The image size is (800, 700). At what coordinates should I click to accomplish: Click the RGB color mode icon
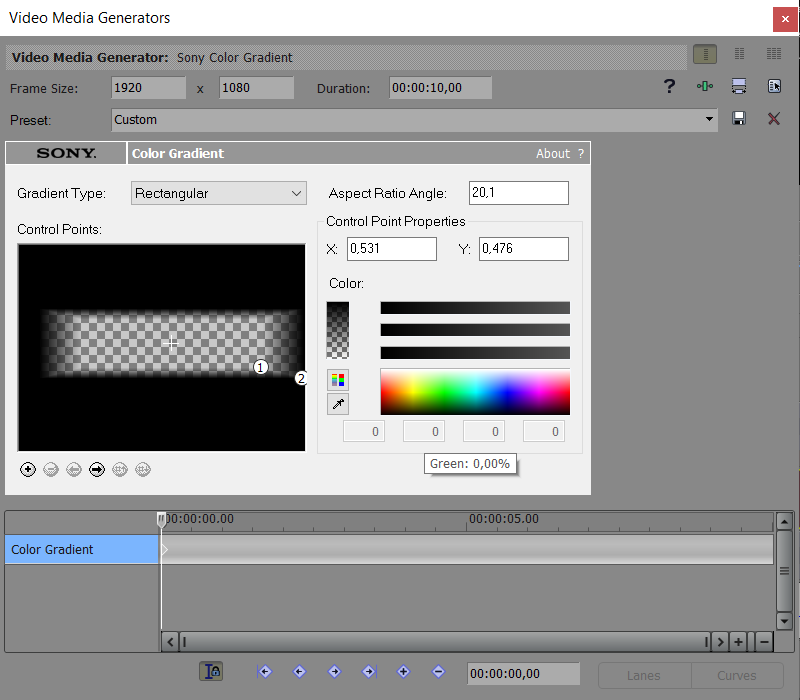coord(337,380)
